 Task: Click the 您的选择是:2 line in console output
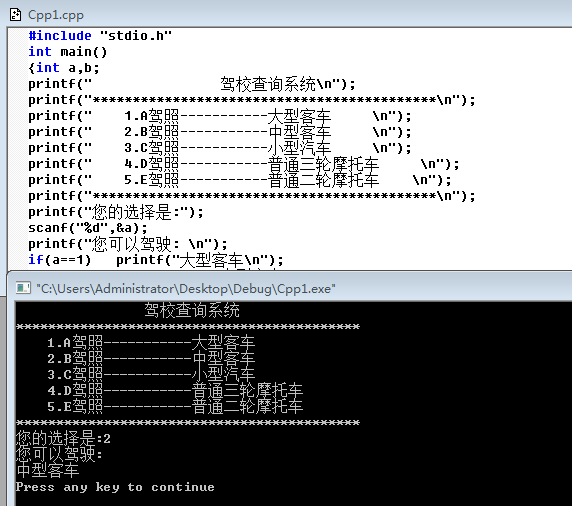click(63, 438)
